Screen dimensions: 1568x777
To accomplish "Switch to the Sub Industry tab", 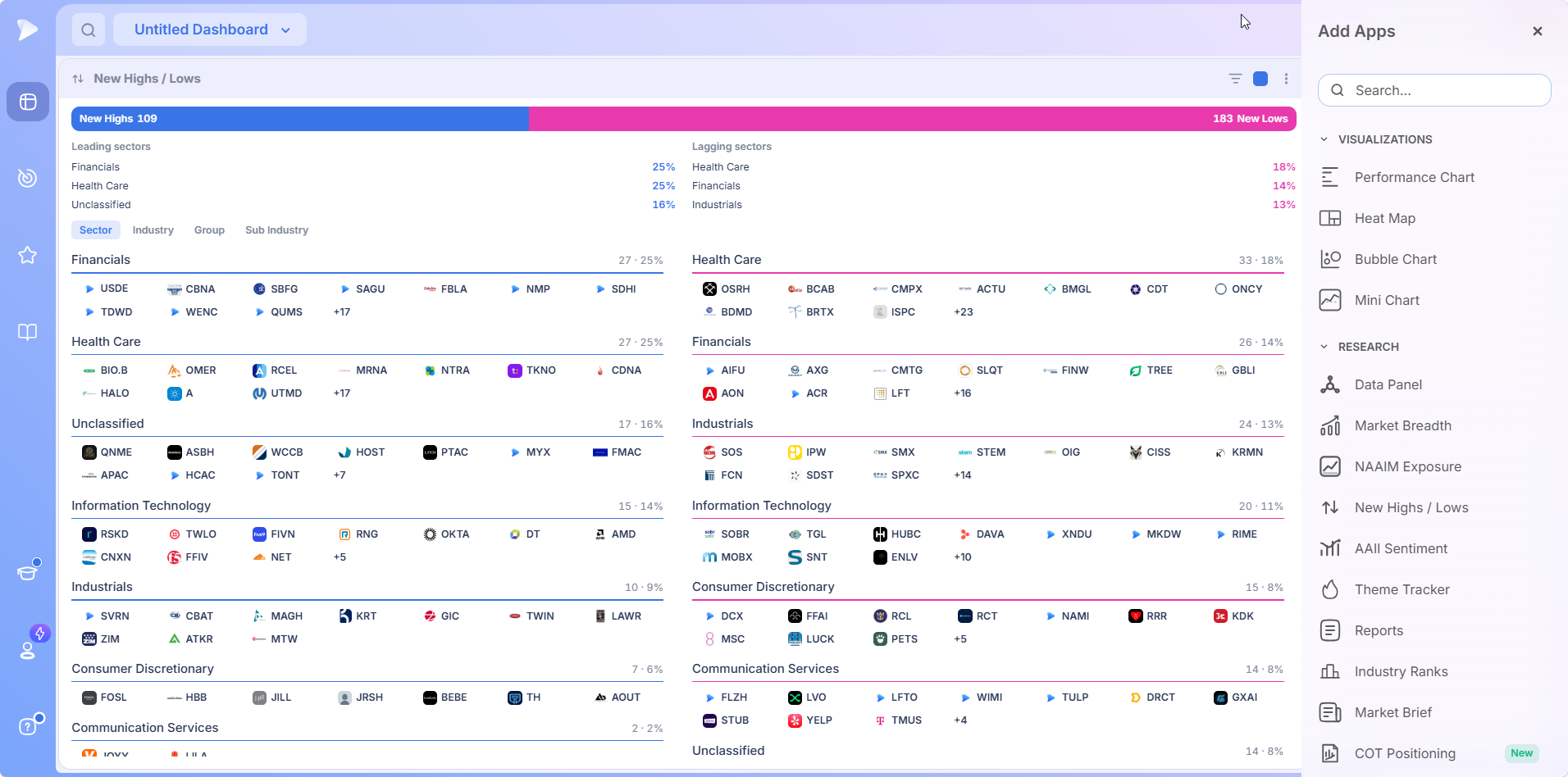I will tap(276, 230).
